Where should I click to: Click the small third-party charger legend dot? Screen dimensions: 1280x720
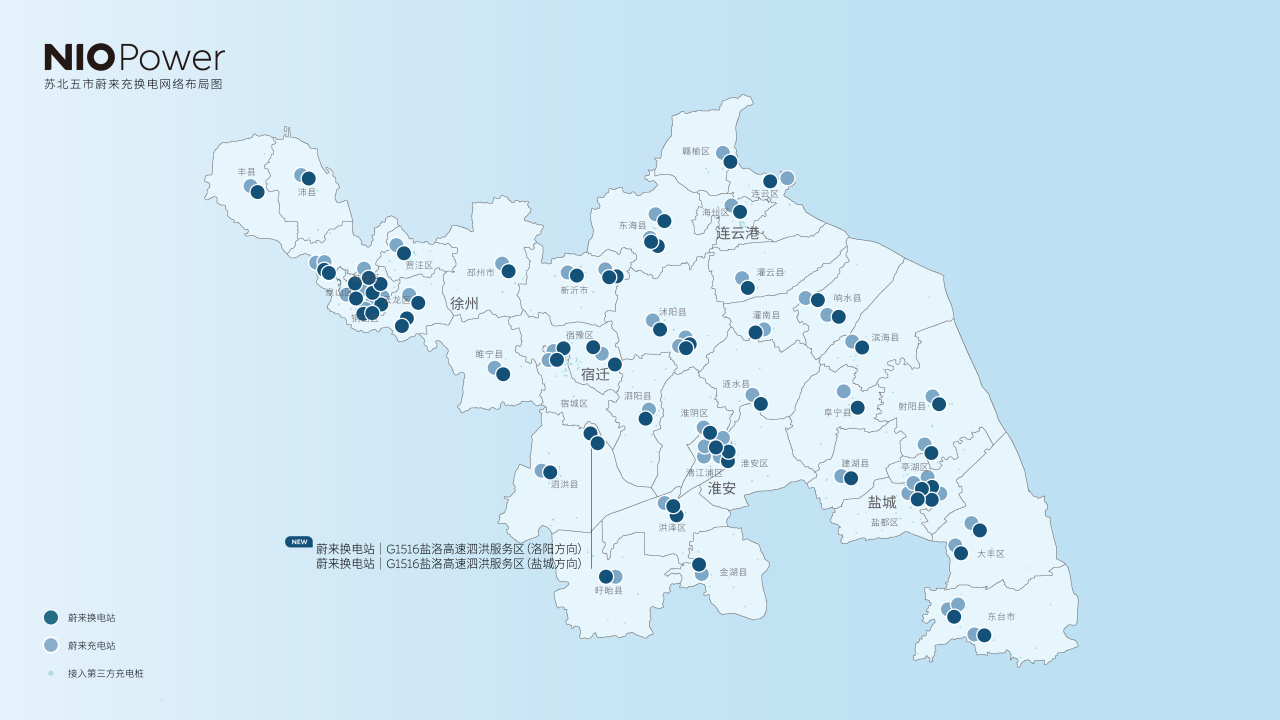click(51, 673)
